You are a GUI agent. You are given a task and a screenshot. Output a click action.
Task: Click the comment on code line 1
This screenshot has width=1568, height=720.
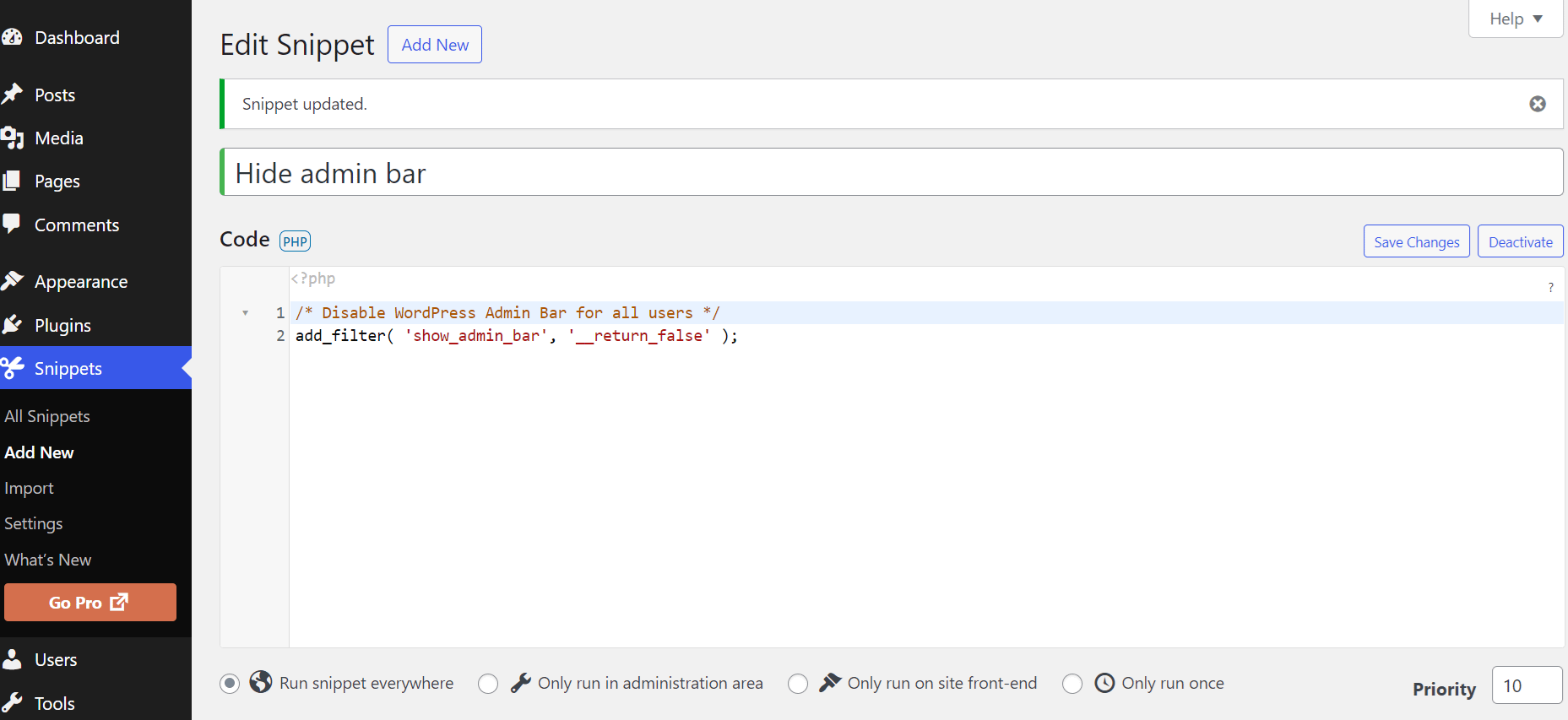[x=507, y=313]
